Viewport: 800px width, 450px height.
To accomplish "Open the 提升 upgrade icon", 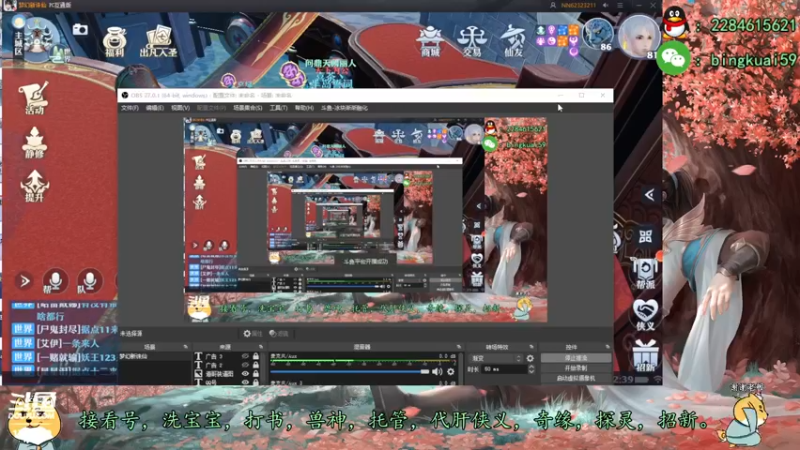I will [x=34, y=186].
